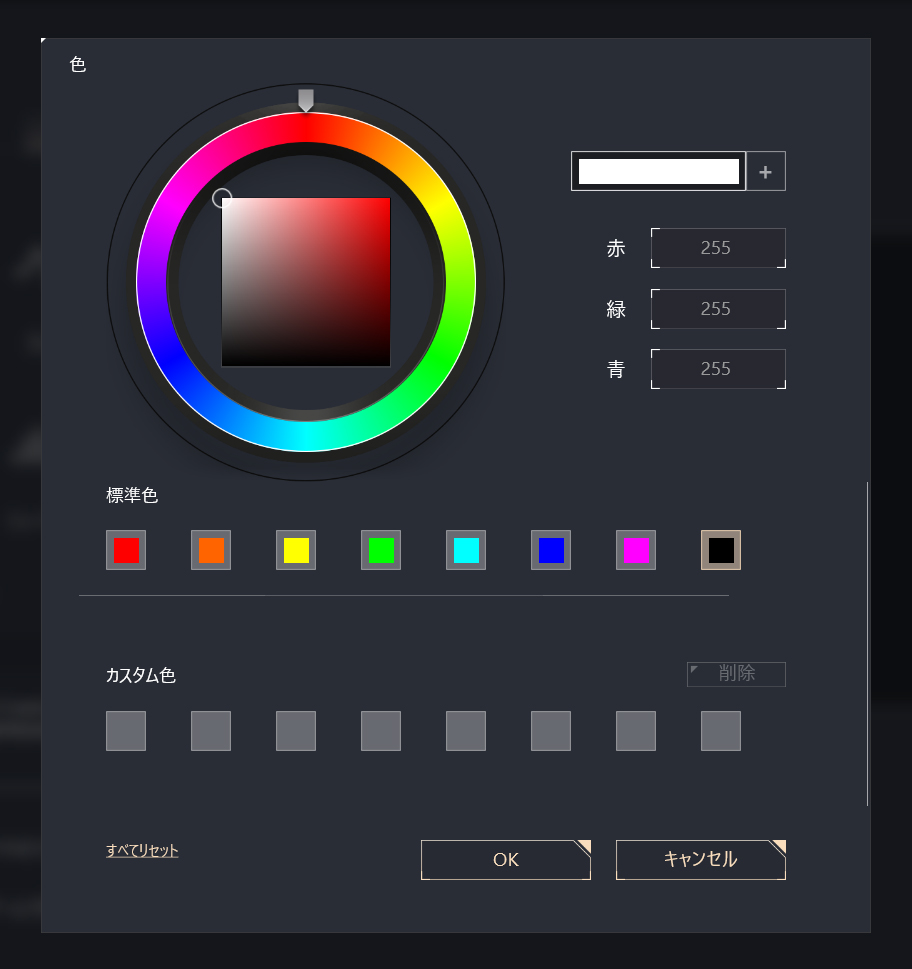This screenshot has width=912, height=969.
Task: Select the fourth empty custom color slot
Action: 381,731
